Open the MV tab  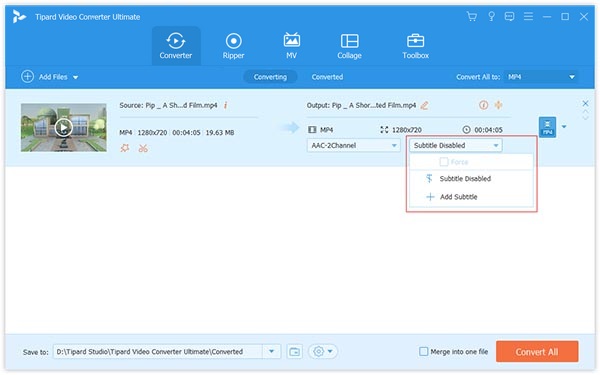click(292, 46)
